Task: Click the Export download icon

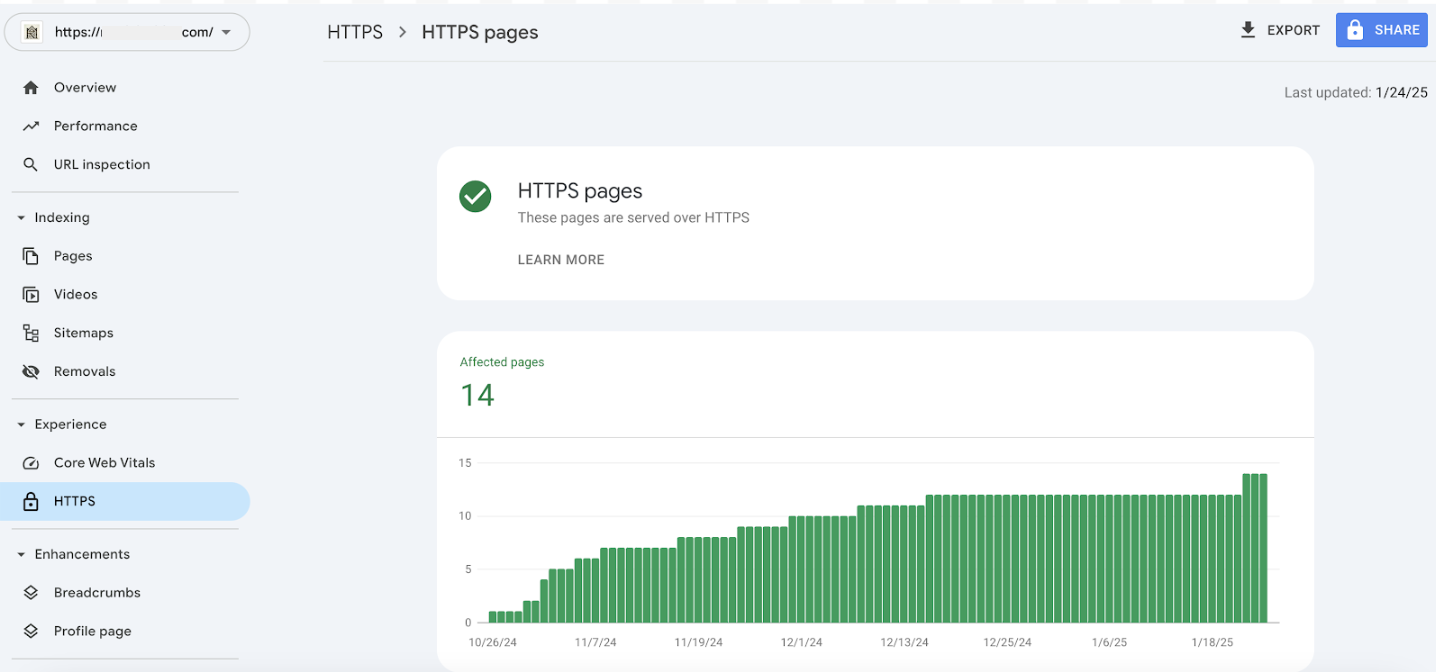Action: click(1248, 30)
